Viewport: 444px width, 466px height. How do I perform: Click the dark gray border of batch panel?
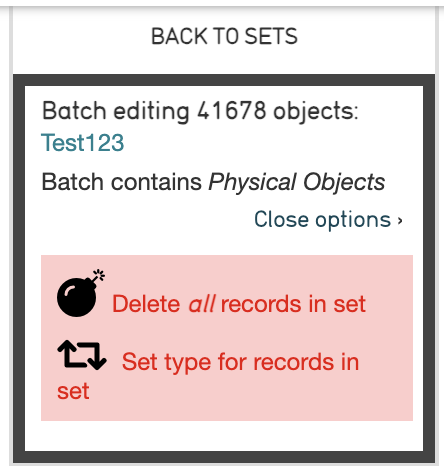(224, 80)
